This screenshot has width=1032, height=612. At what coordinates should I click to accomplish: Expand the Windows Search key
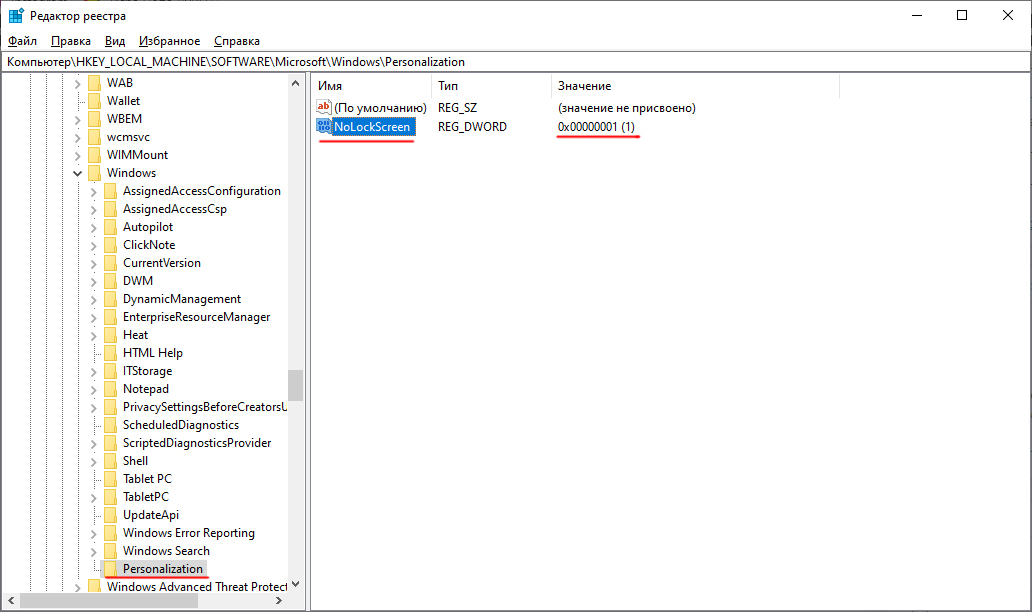point(93,551)
